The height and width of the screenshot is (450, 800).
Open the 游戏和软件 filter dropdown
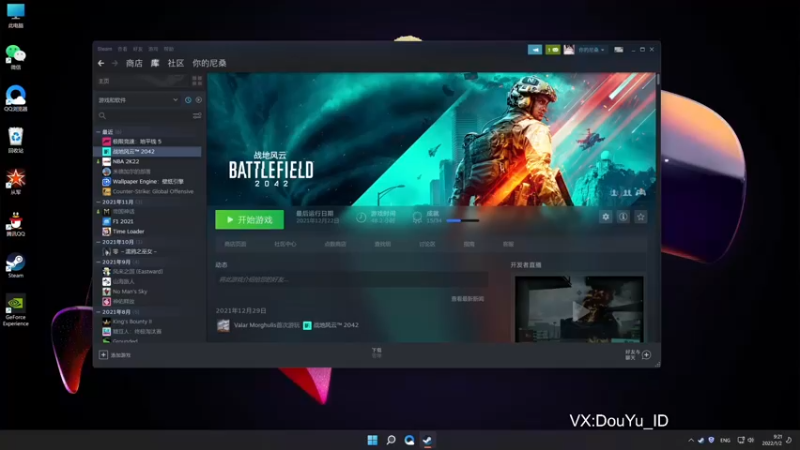138,100
